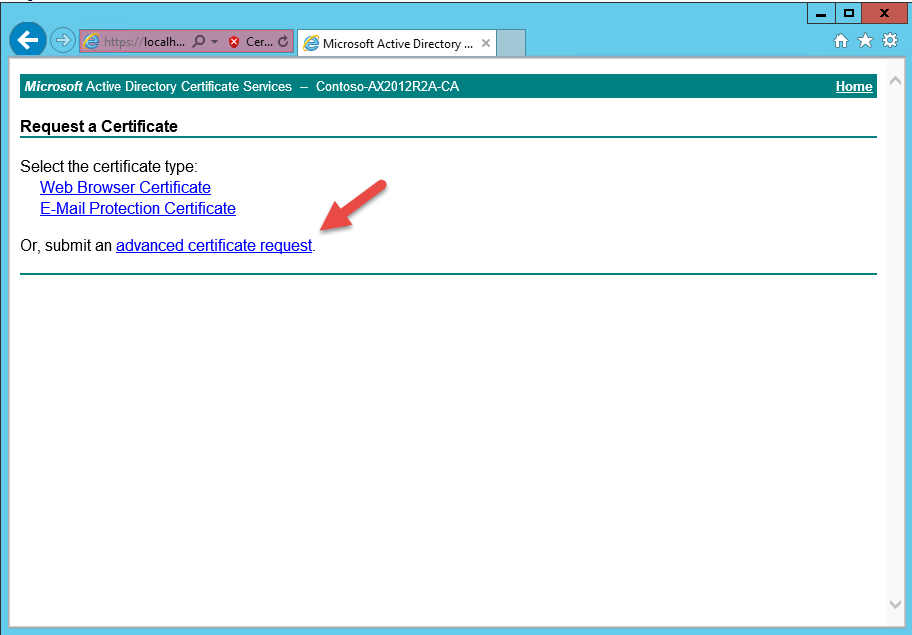Minimize the browser window

click(x=821, y=13)
